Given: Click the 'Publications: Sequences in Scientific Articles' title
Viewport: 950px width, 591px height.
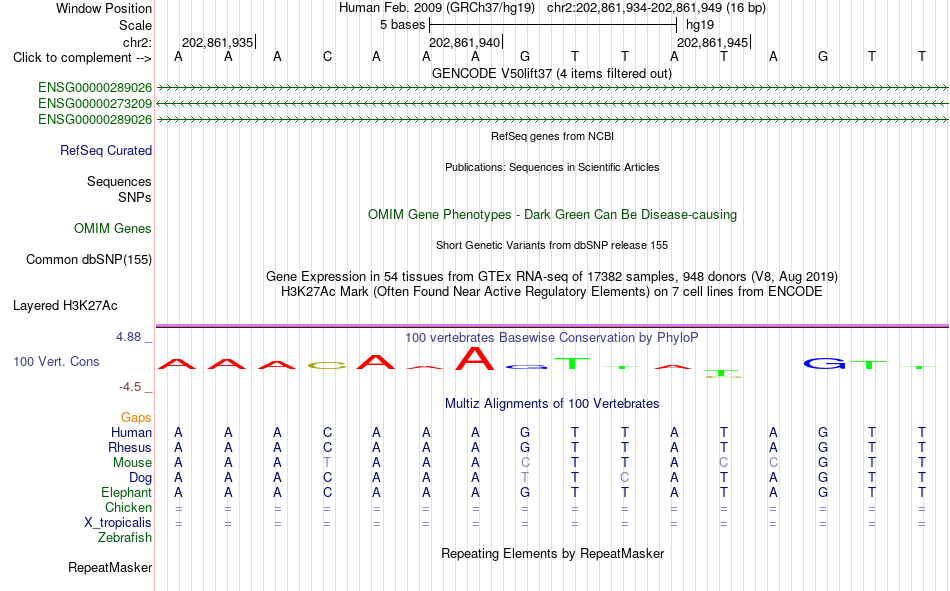Looking at the screenshot, I should pos(552,167).
